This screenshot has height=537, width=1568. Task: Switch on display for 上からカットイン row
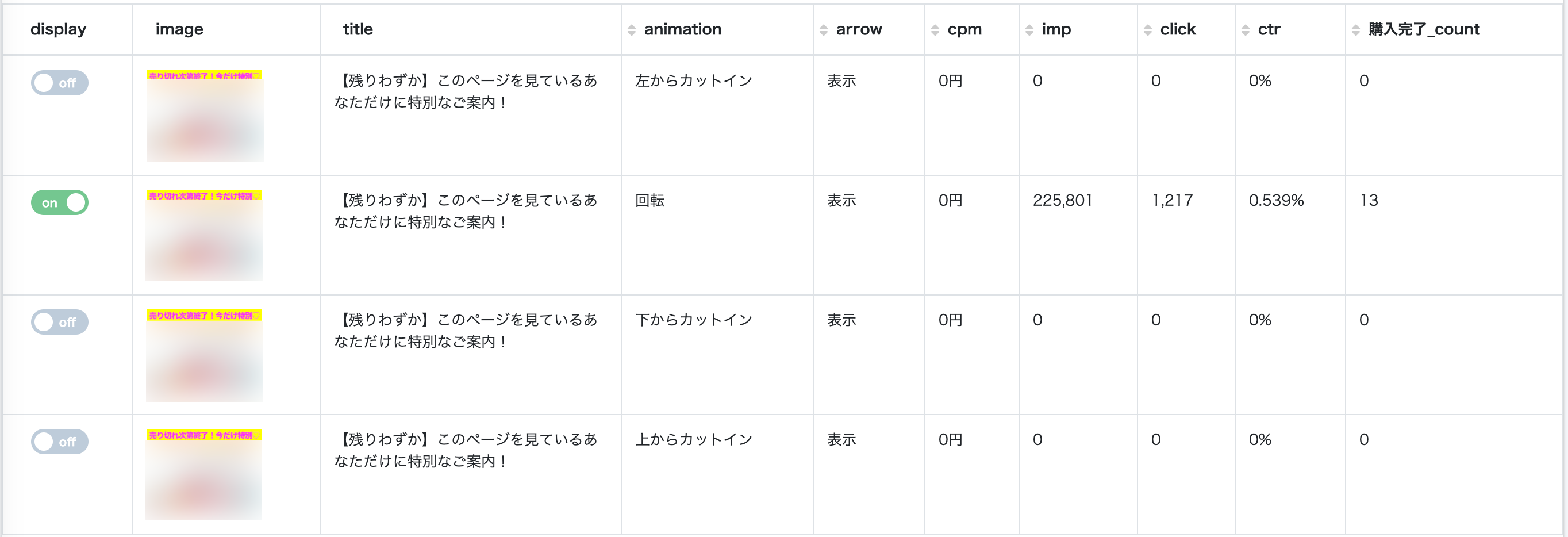[60, 442]
